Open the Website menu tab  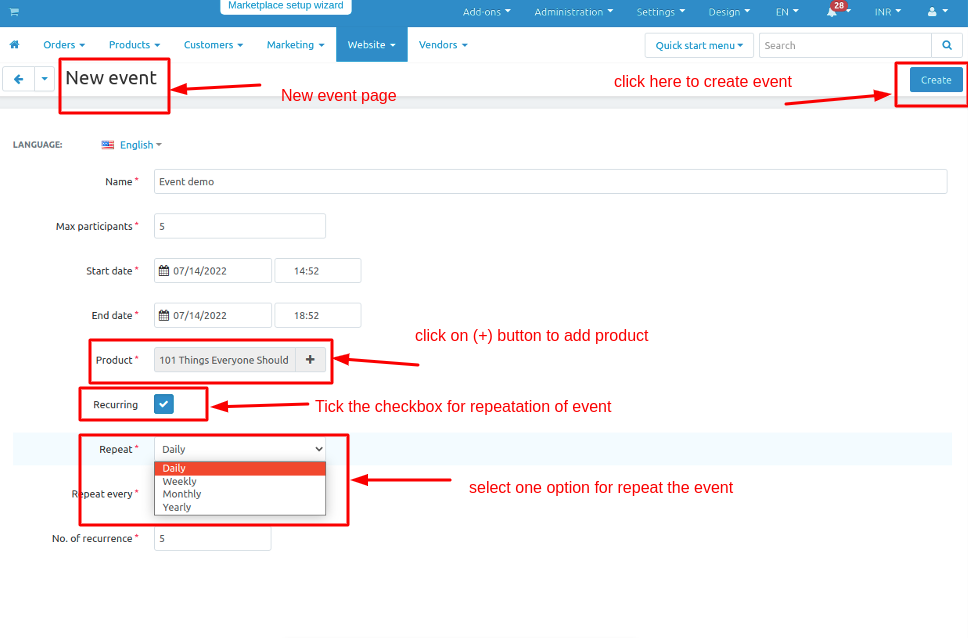coord(370,45)
